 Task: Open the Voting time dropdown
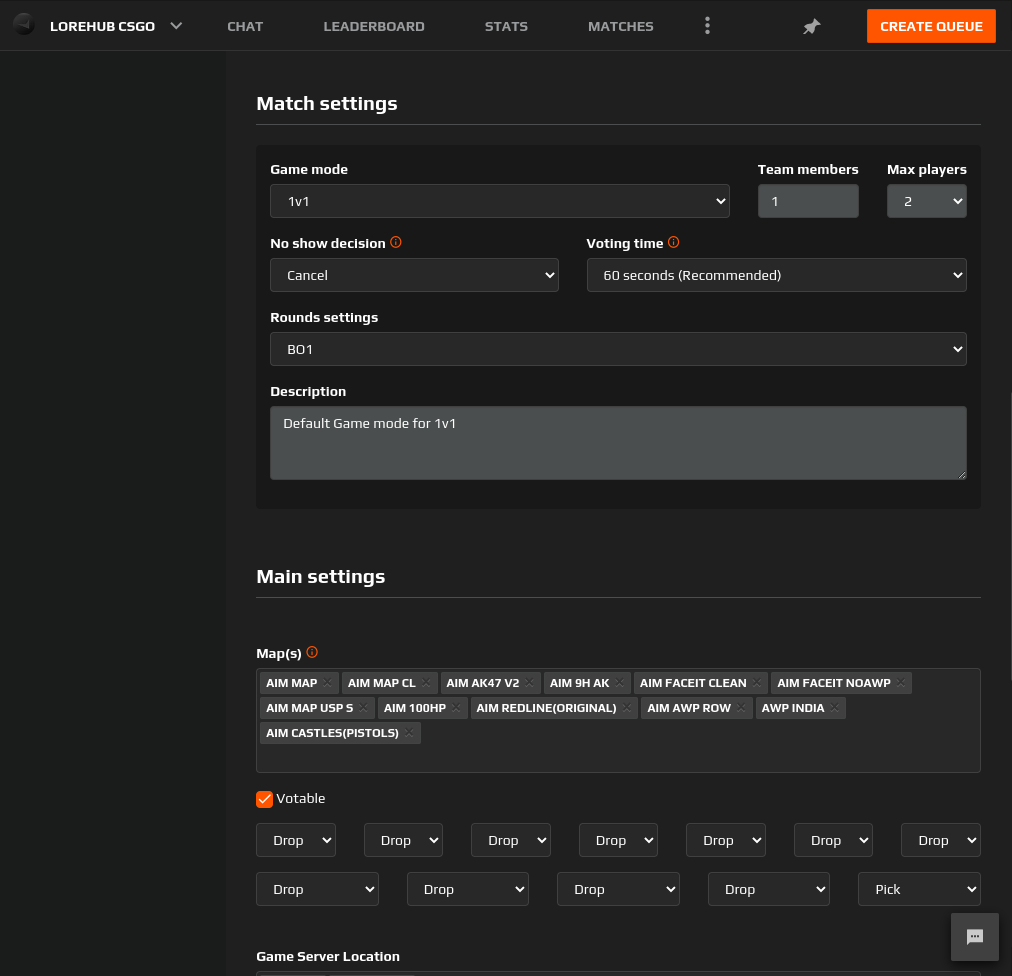tap(776, 275)
